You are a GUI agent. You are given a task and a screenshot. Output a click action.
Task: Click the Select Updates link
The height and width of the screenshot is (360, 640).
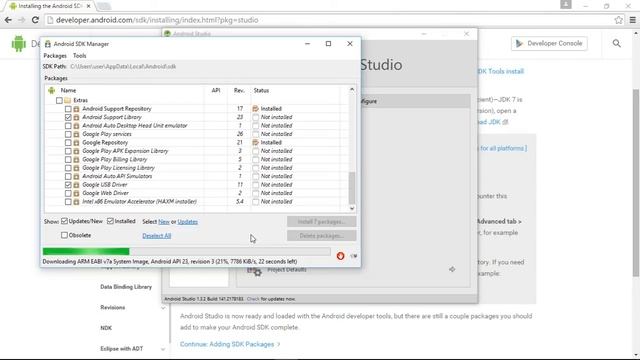point(187,222)
